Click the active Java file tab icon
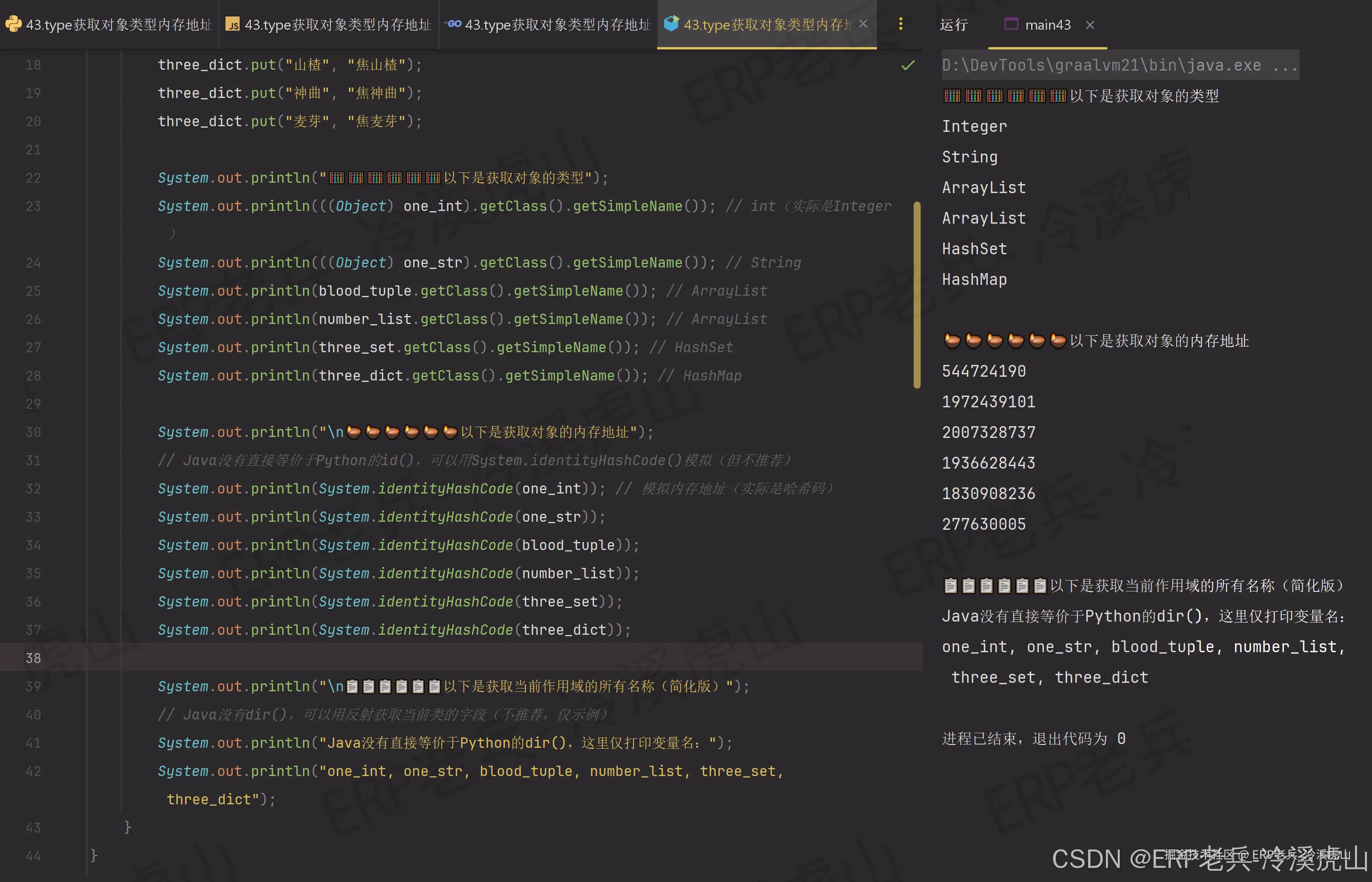1372x882 pixels. pyautogui.click(x=671, y=24)
